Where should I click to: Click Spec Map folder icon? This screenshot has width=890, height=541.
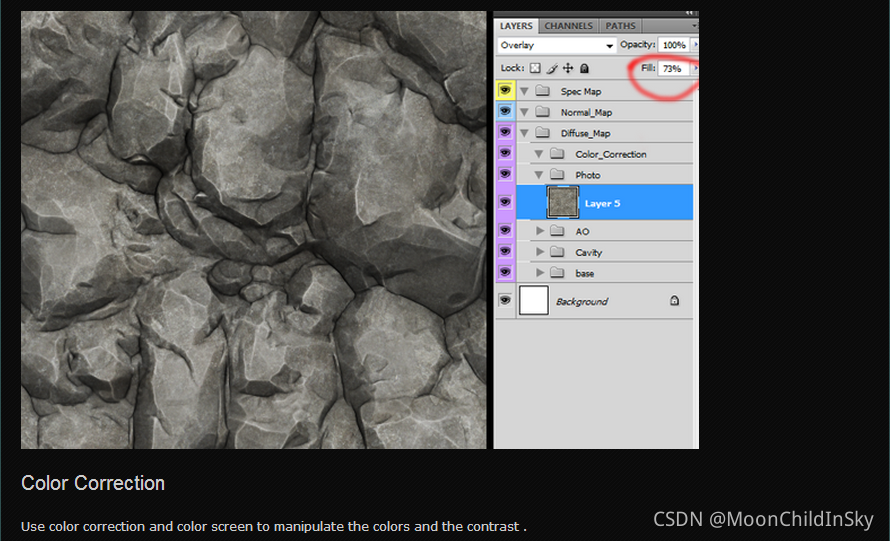click(x=543, y=91)
